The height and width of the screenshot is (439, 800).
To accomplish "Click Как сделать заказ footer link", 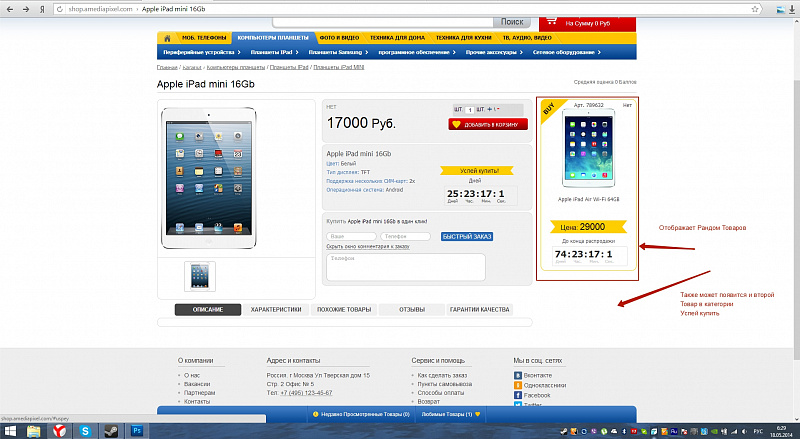I will (x=442, y=375).
